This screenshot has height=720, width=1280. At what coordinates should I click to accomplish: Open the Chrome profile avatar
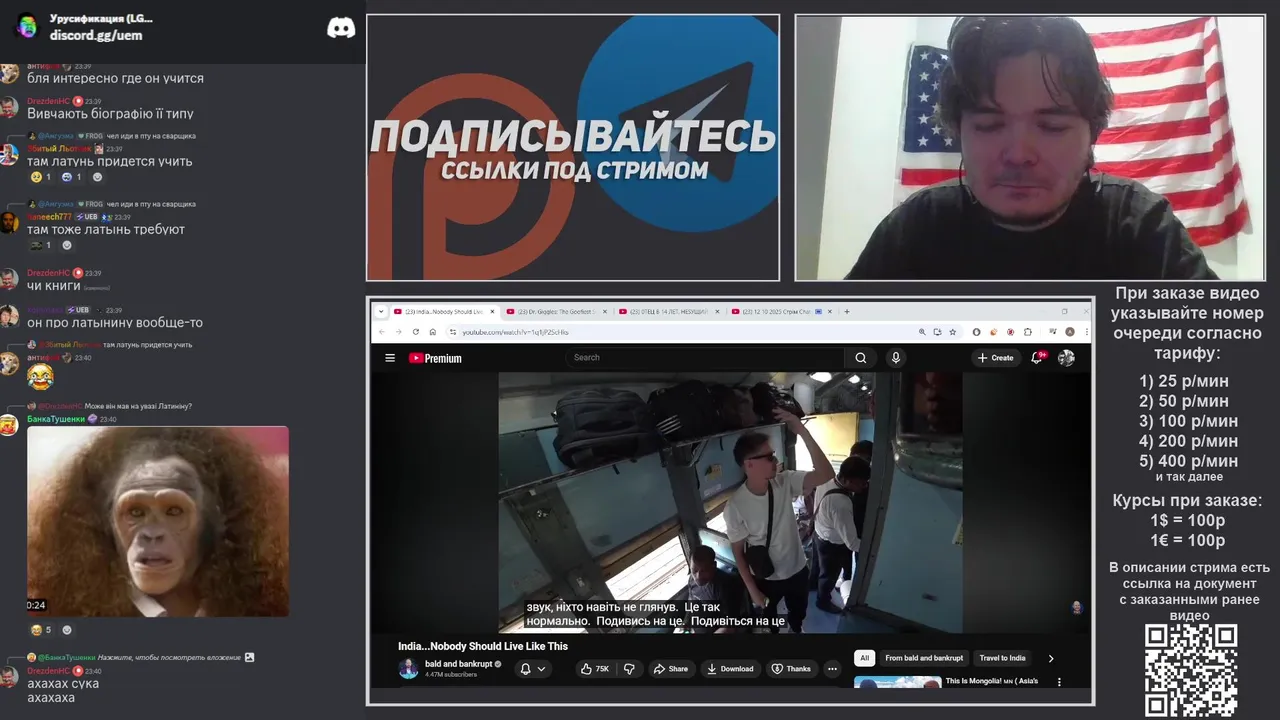pos(1069,332)
